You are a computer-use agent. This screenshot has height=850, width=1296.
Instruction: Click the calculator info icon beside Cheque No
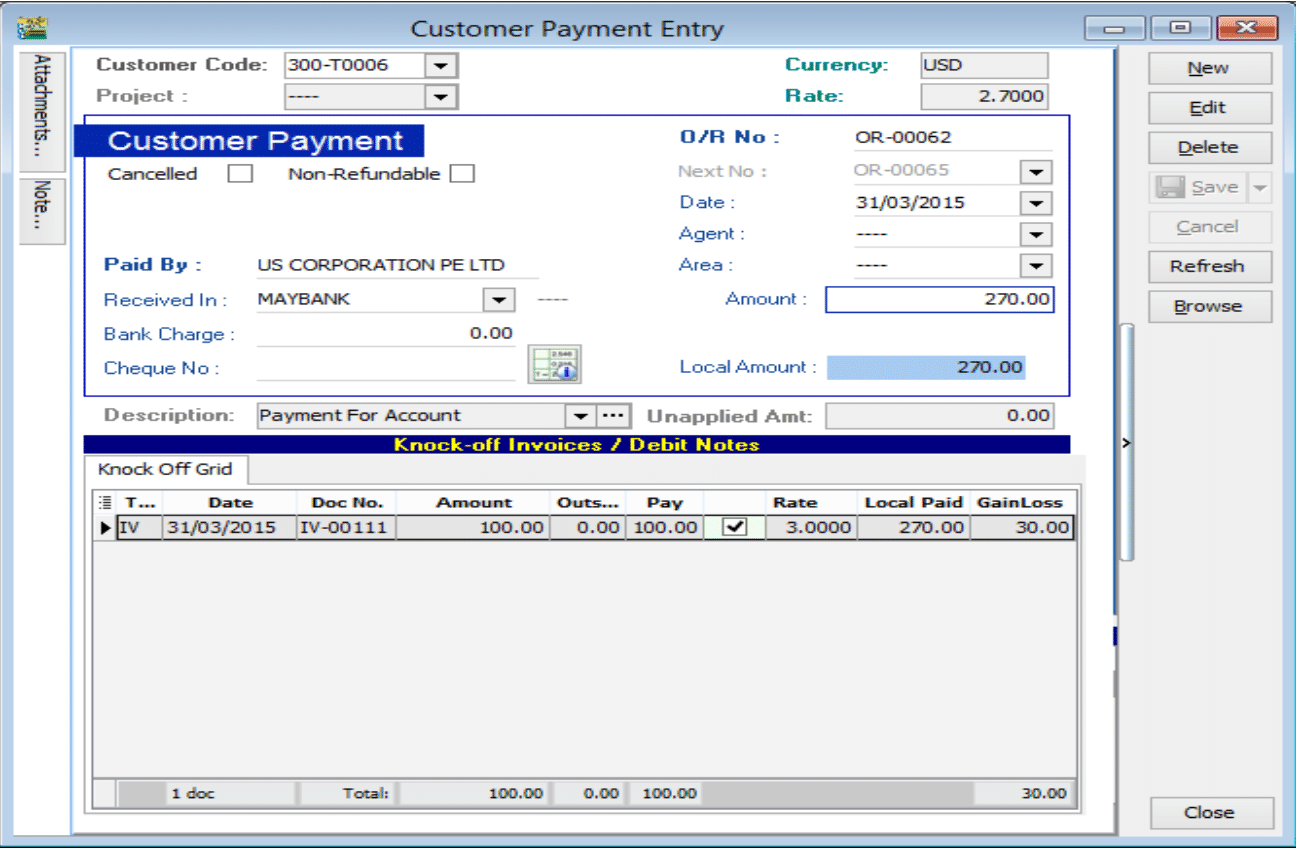(555, 365)
